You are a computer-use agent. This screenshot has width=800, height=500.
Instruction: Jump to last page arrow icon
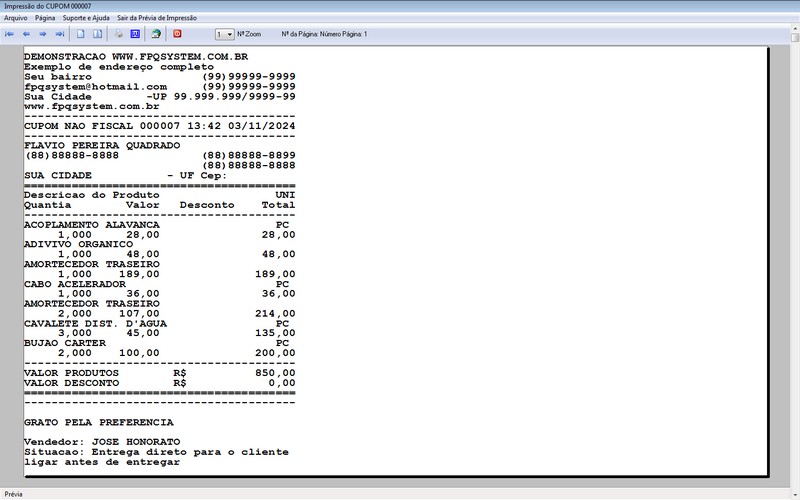click(60, 34)
